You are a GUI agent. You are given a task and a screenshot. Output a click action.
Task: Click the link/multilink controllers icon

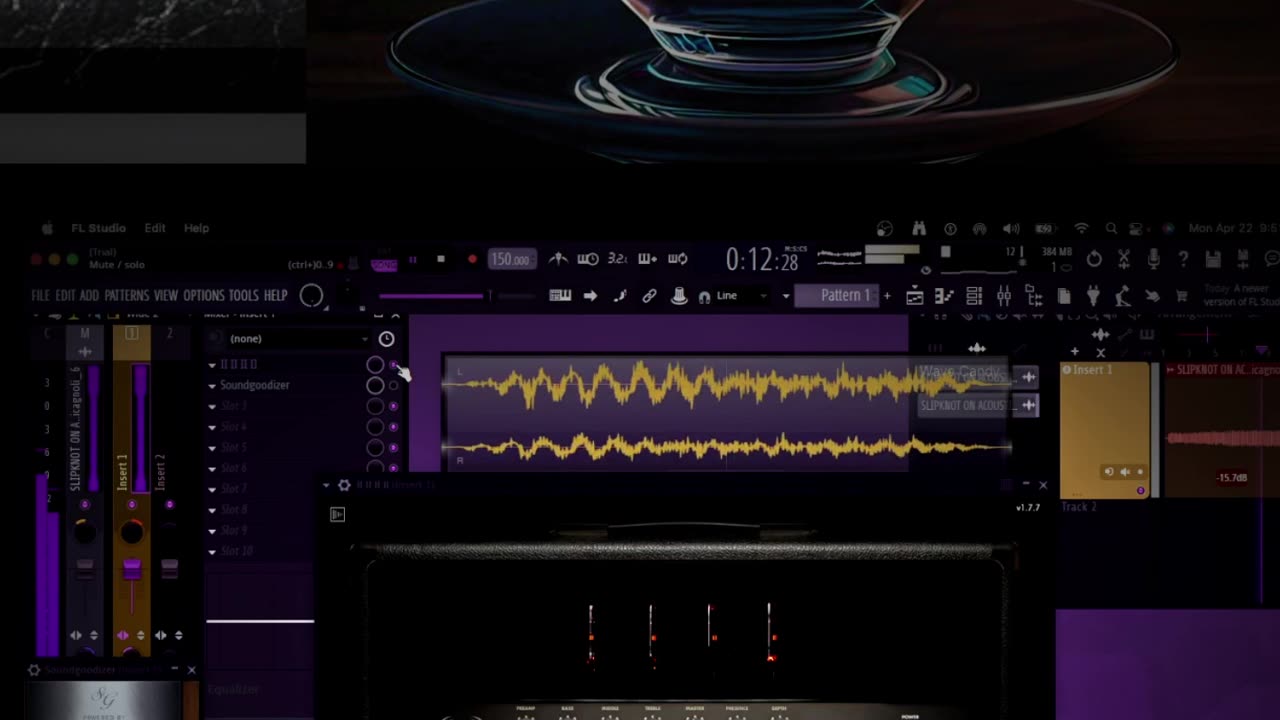point(649,296)
